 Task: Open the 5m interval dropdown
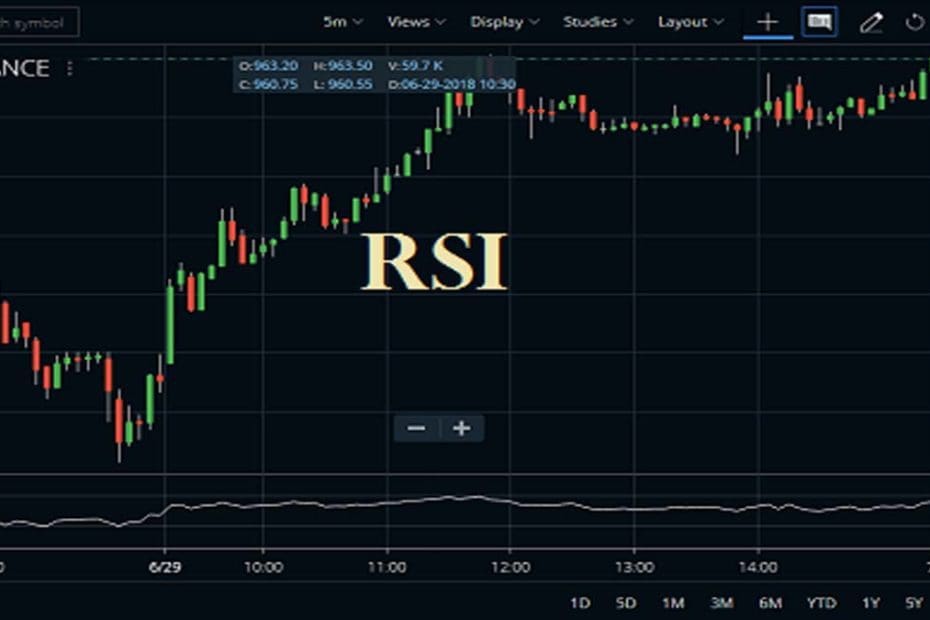pyautogui.click(x=343, y=22)
